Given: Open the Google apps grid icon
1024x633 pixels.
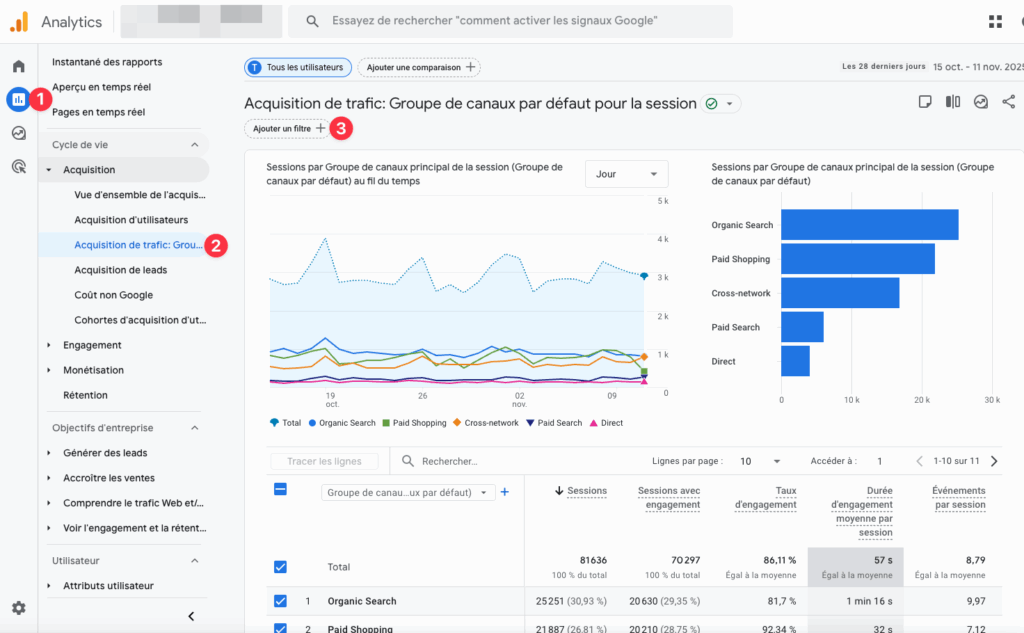Looking at the screenshot, I should (x=995, y=21).
